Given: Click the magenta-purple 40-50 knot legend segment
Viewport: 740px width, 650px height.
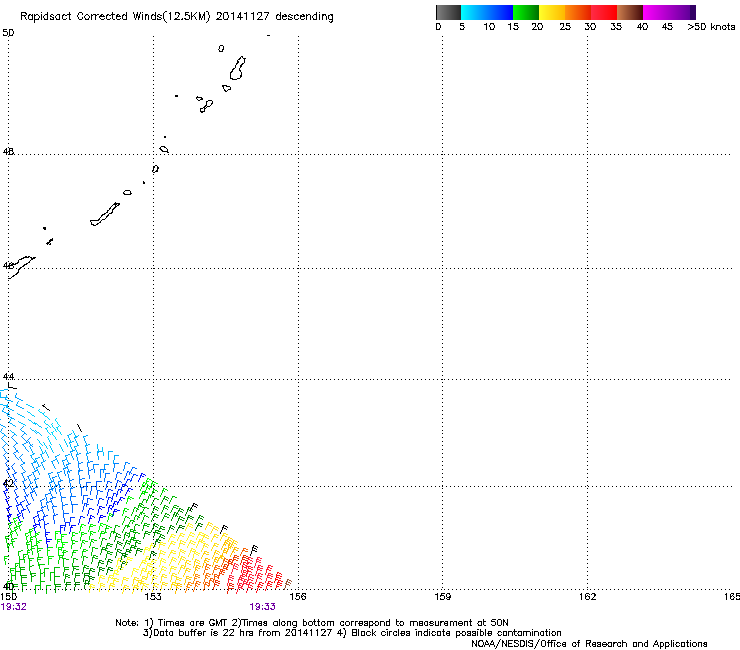Looking at the screenshot, I should 669,12.
